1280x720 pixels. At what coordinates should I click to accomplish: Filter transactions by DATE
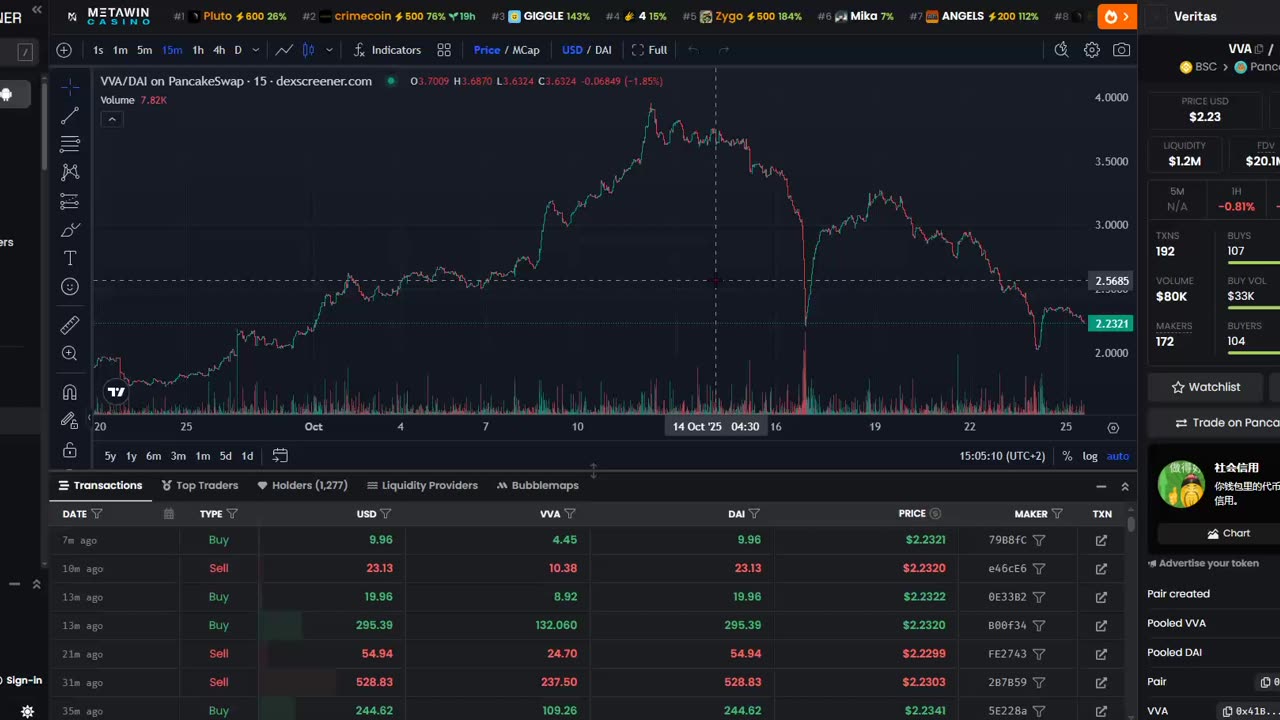tap(97, 514)
